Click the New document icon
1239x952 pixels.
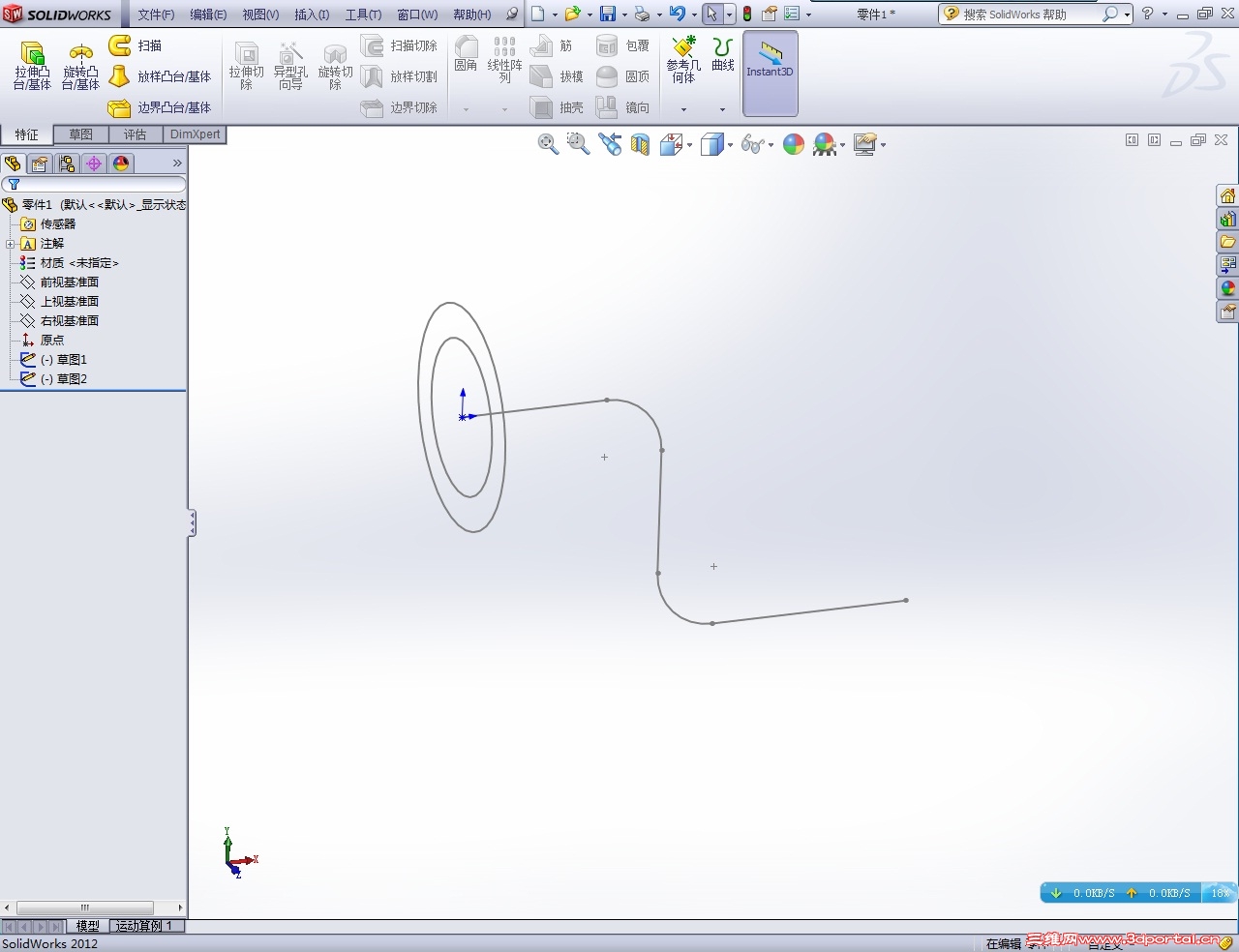click(537, 14)
